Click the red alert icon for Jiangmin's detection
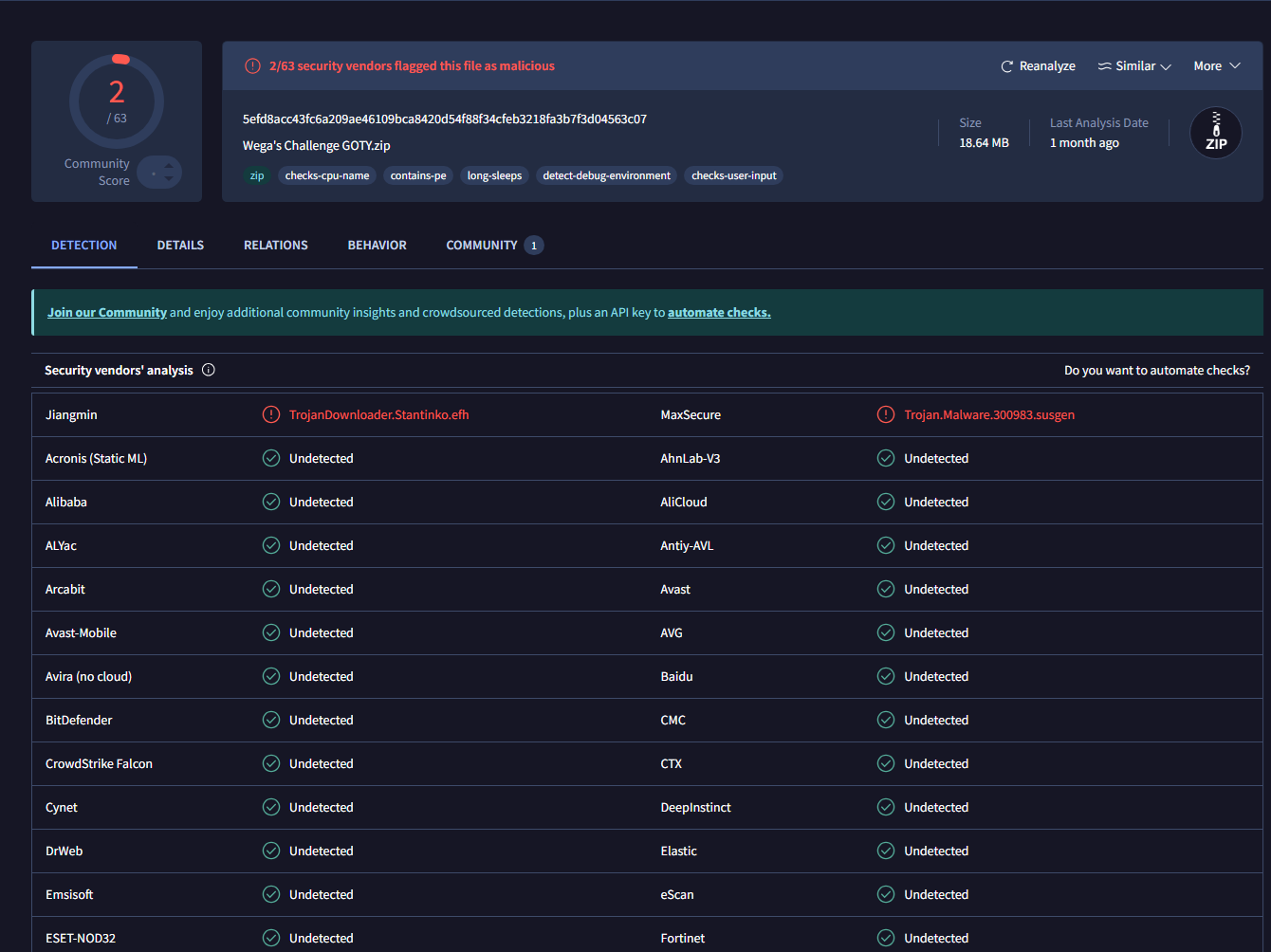Viewport: 1271px width, 952px height. coord(271,414)
